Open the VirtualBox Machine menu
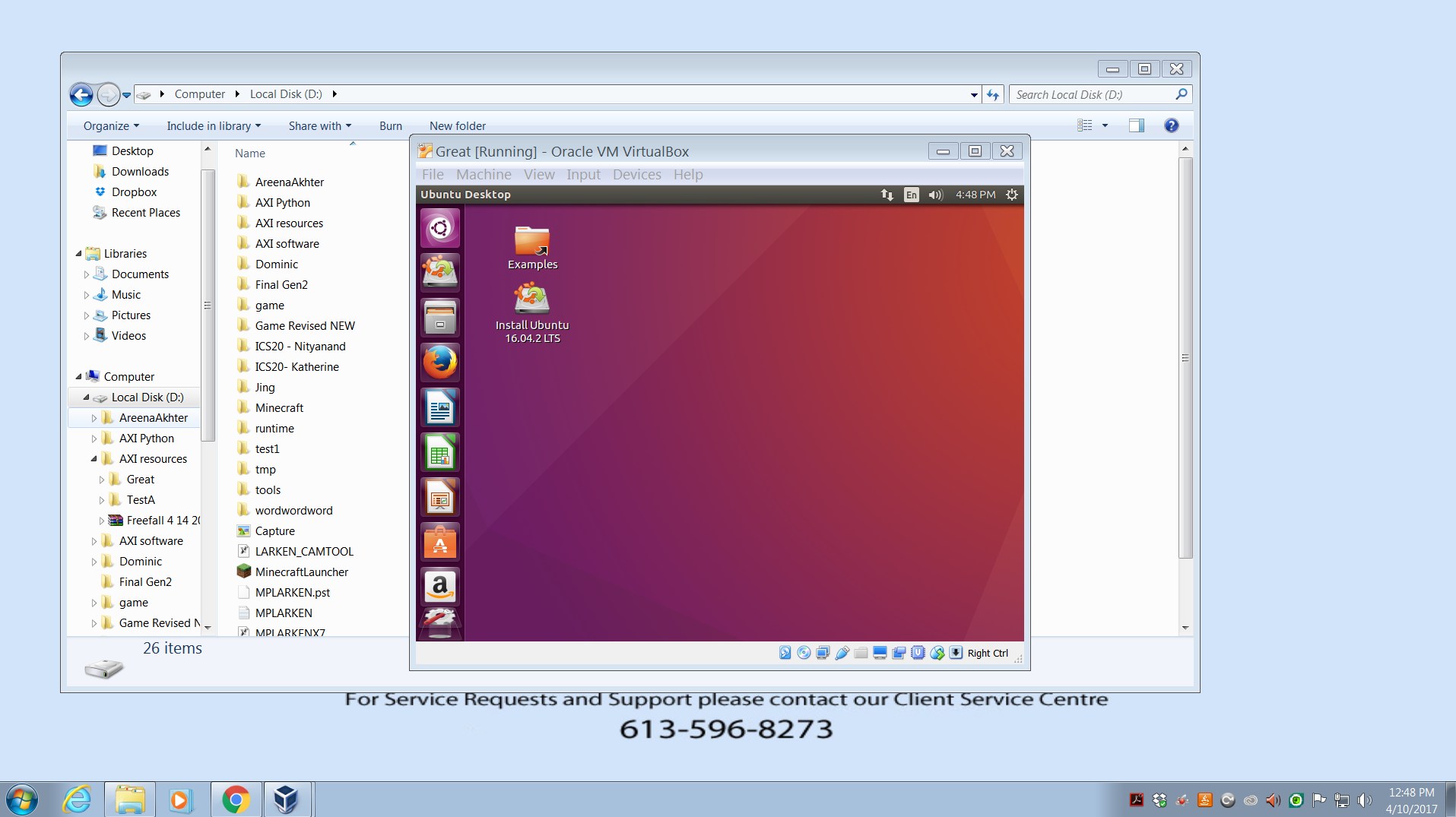The image size is (1456, 817). point(484,175)
